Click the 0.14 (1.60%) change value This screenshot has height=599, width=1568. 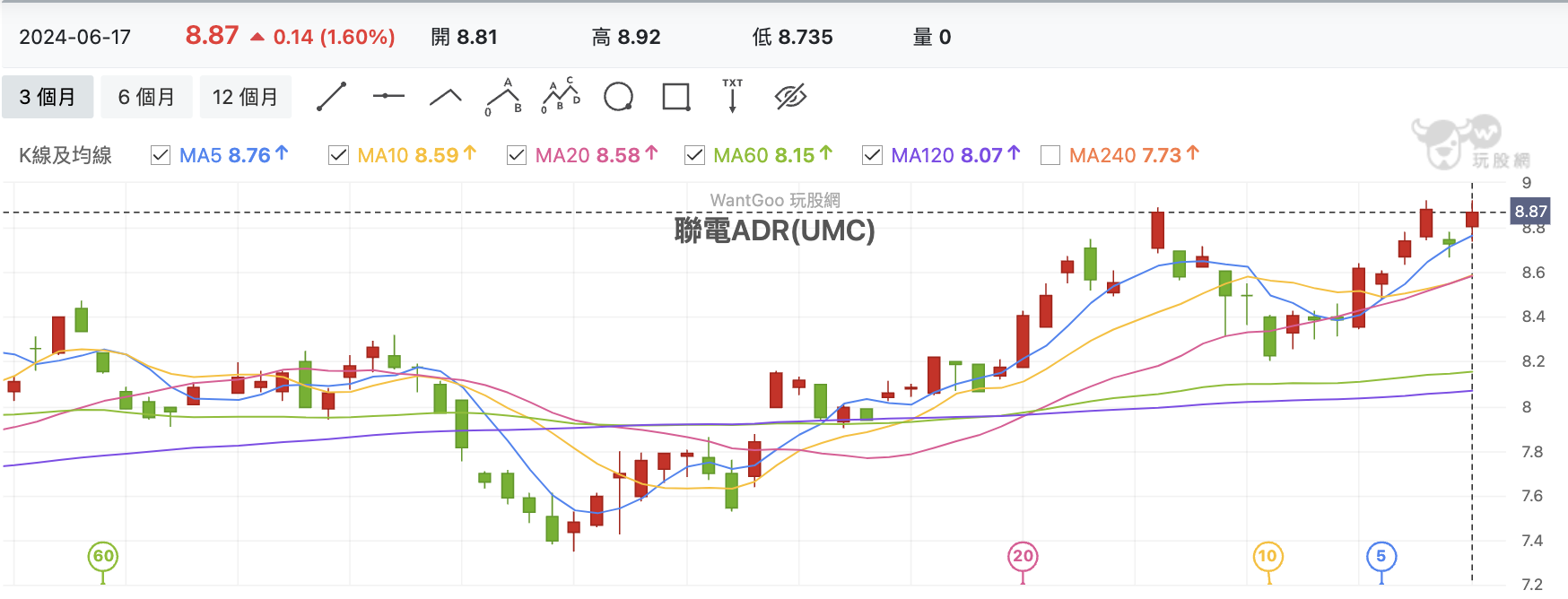(x=334, y=37)
